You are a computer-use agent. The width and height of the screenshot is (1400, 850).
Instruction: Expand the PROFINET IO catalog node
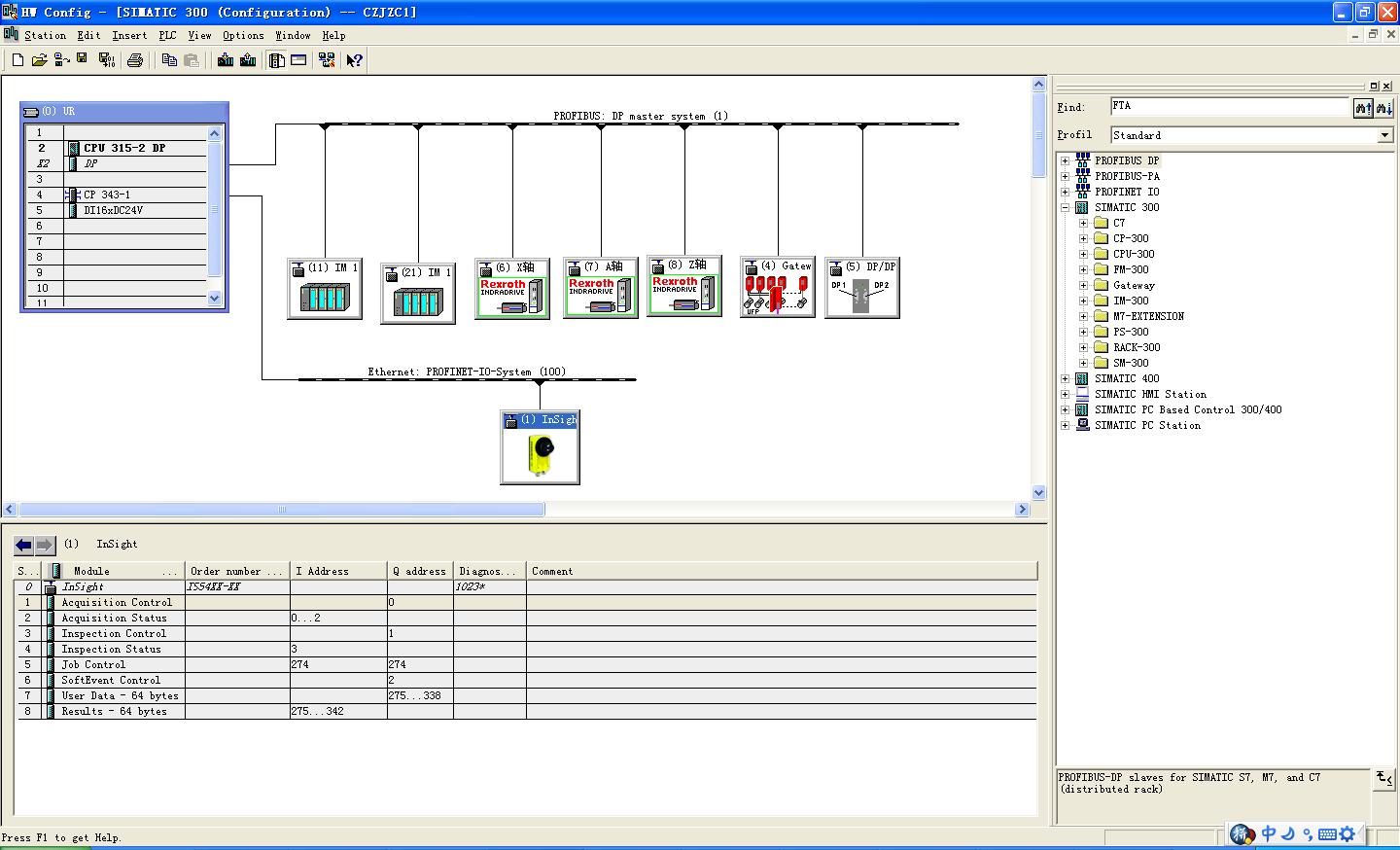tap(1065, 192)
